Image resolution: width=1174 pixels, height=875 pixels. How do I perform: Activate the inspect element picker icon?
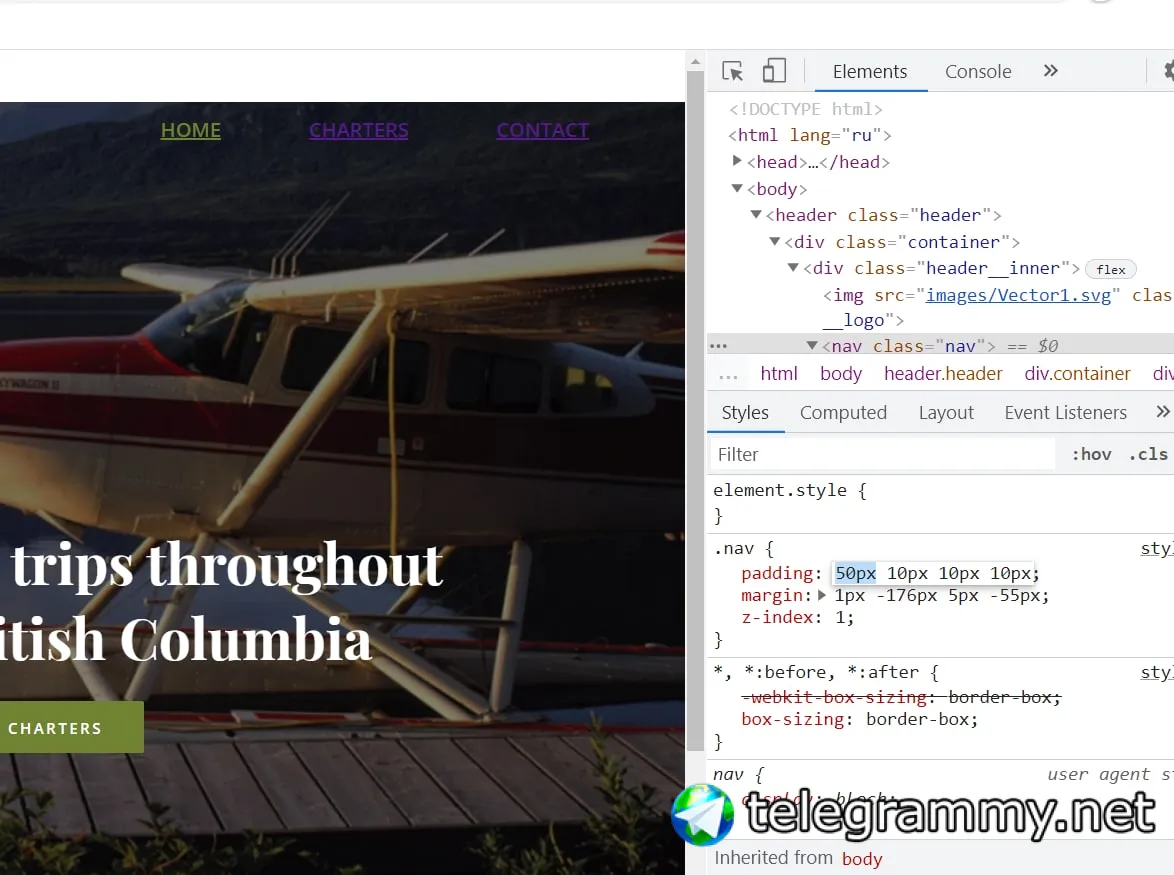point(732,71)
